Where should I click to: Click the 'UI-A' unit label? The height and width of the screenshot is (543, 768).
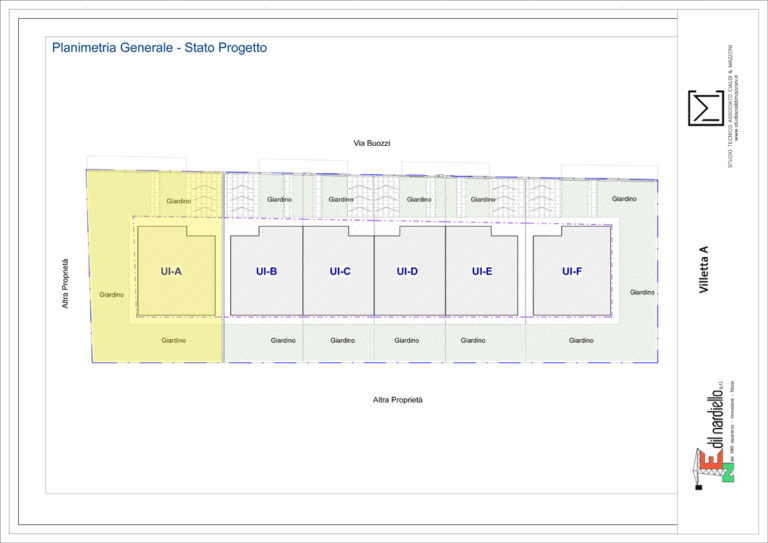point(171,271)
